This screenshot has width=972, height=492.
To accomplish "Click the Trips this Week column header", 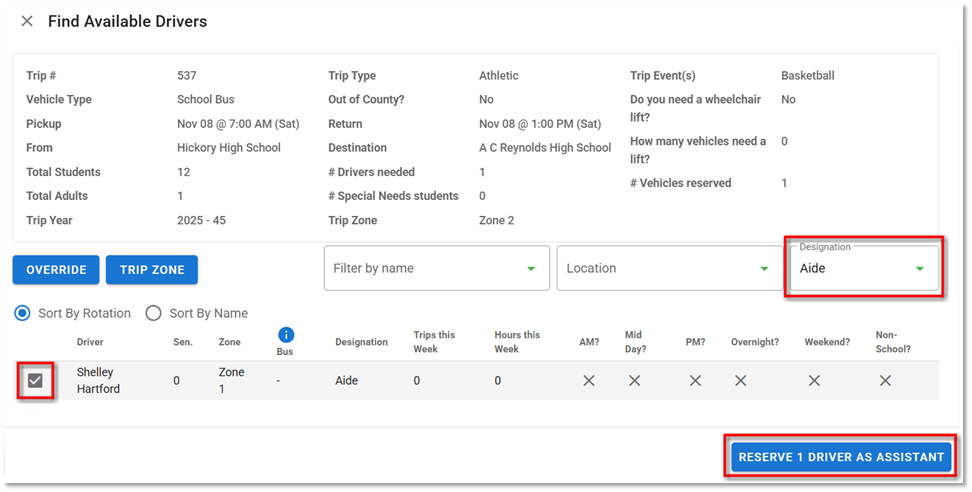I will [434, 342].
